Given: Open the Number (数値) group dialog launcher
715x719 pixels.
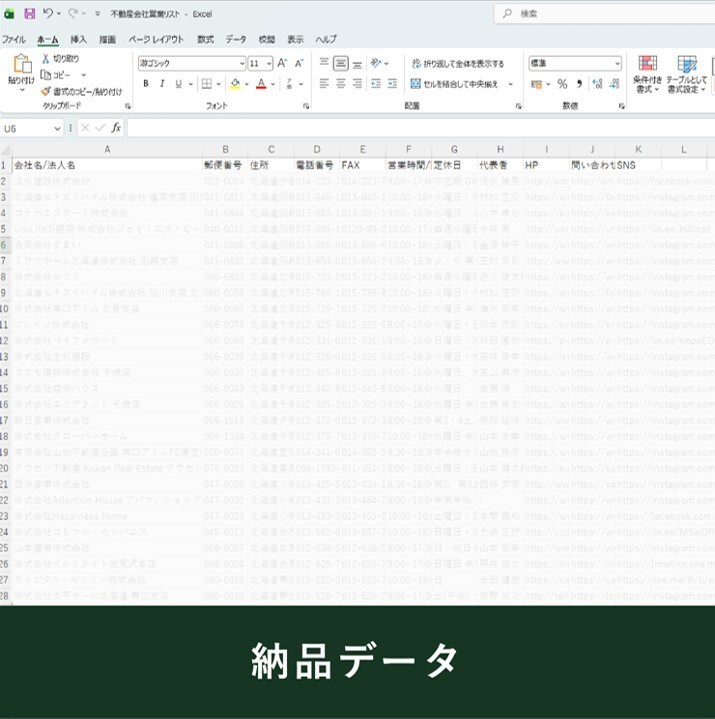Looking at the screenshot, I should tap(621, 106).
